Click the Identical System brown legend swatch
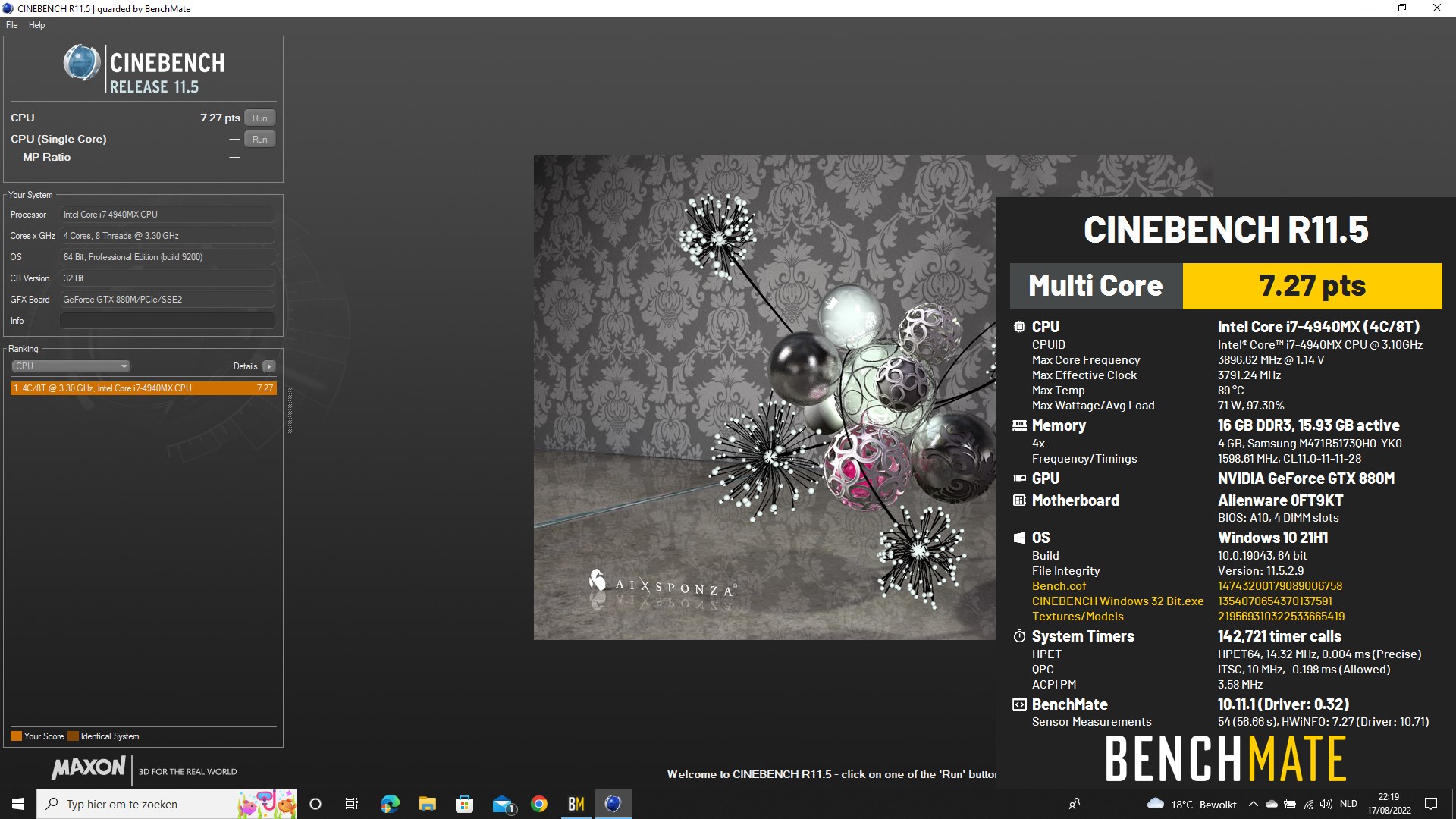The height and width of the screenshot is (819, 1456). (73, 736)
